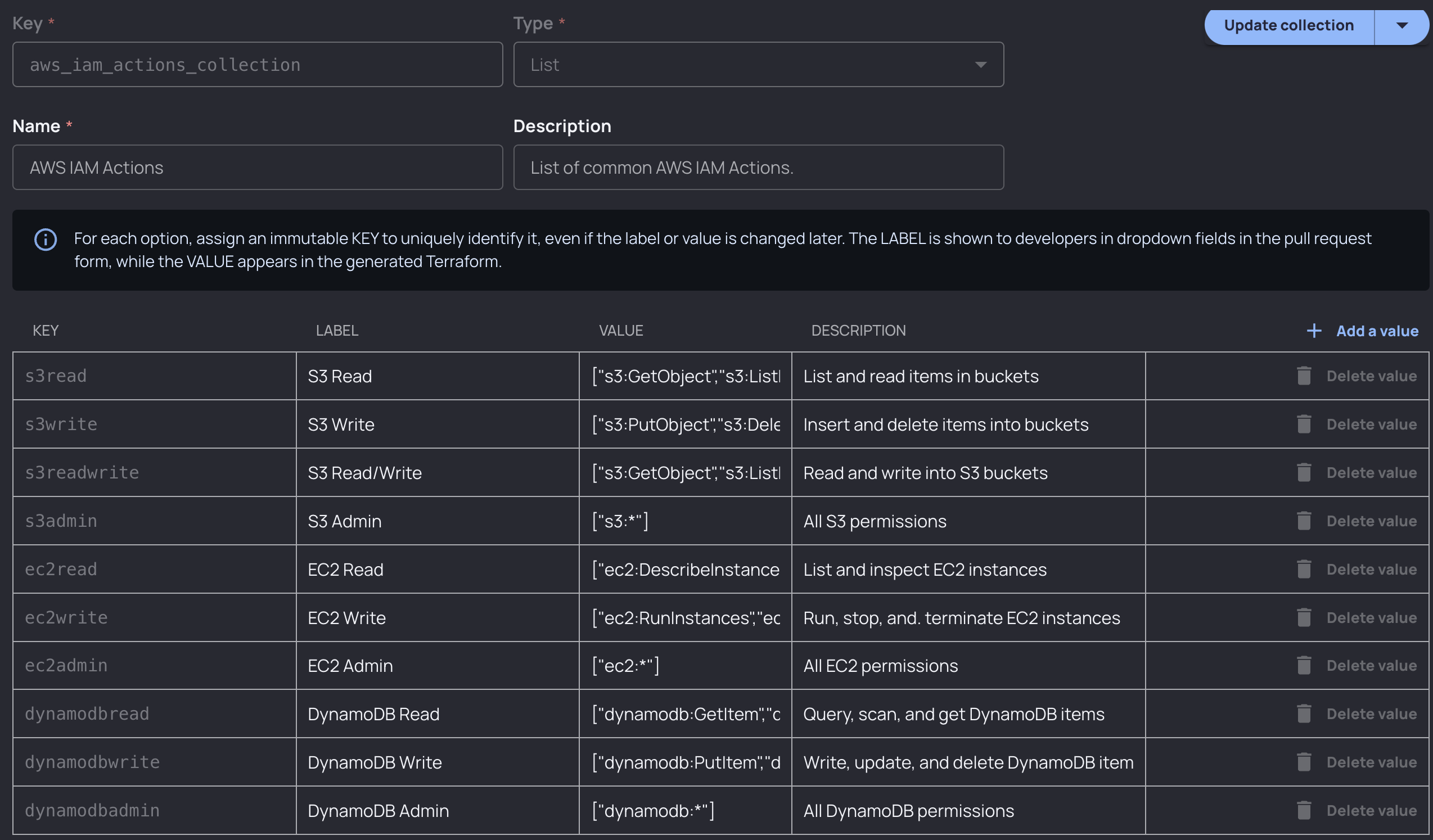Click Delete value text for s3read

(1371, 376)
